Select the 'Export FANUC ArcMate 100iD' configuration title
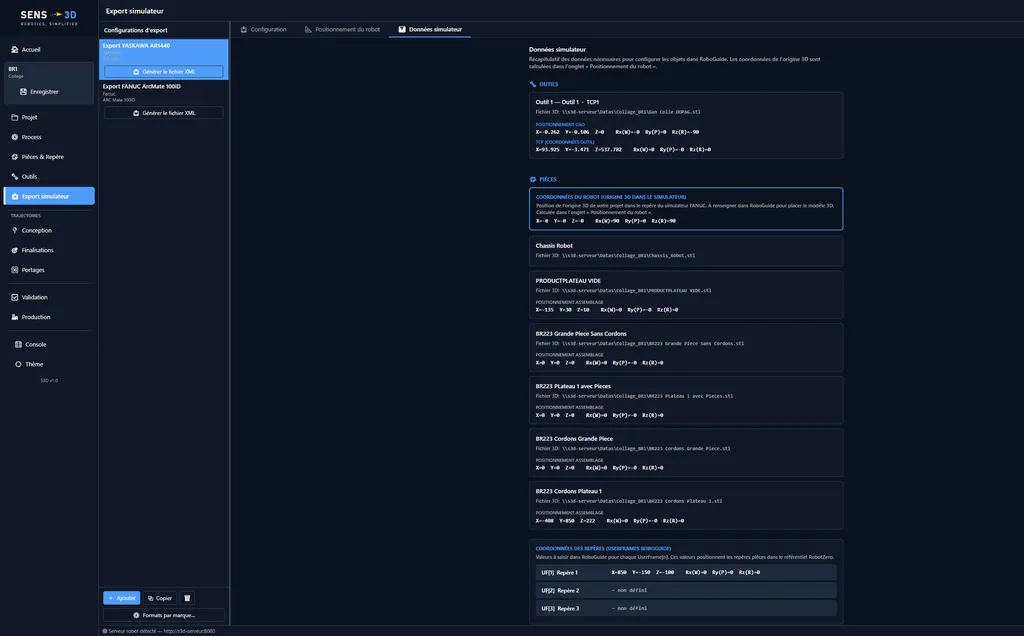Screen dimensions: 1024x636 [142, 86]
